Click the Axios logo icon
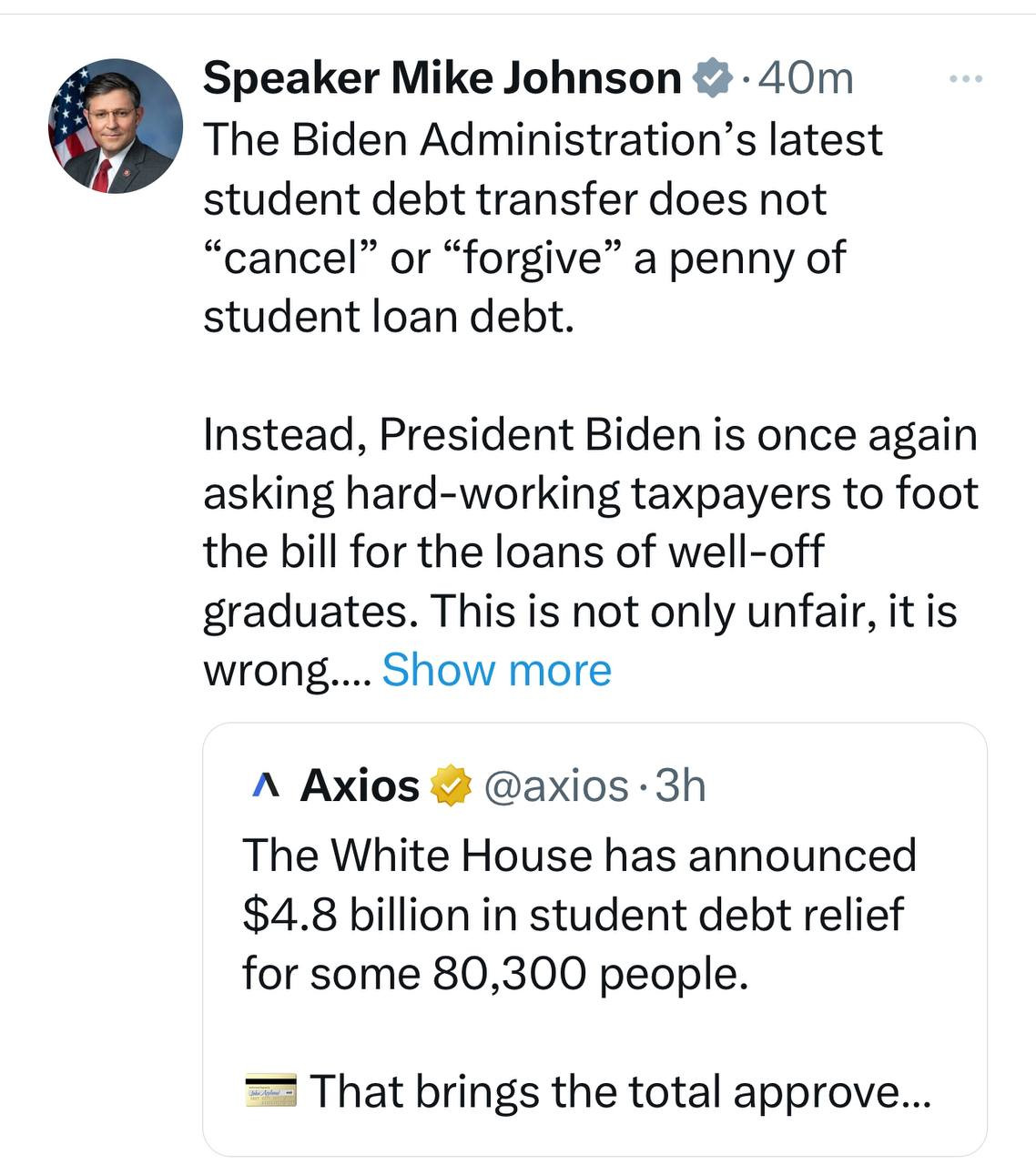The width and height of the screenshot is (1036, 1165). point(264,785)
